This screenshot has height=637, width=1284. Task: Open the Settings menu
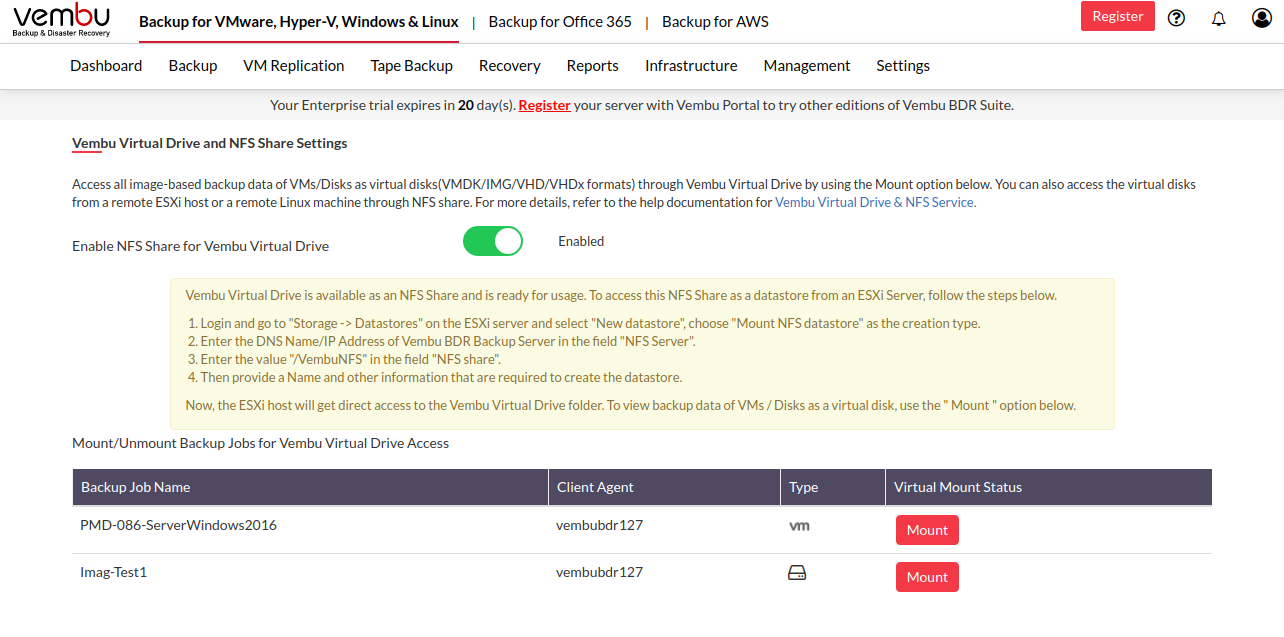pyautogui.click(x=903, y=66)
